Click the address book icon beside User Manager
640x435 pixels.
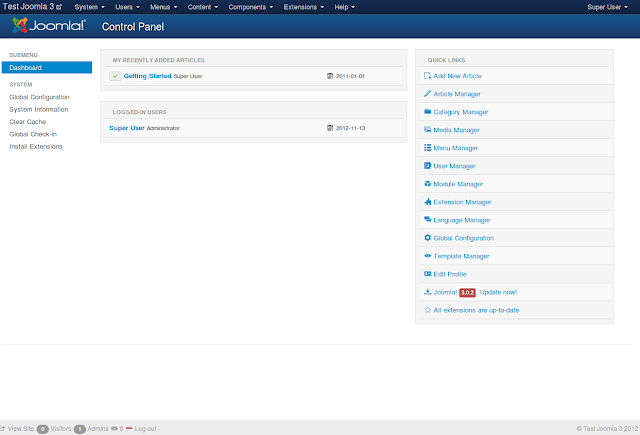(427, 166)
